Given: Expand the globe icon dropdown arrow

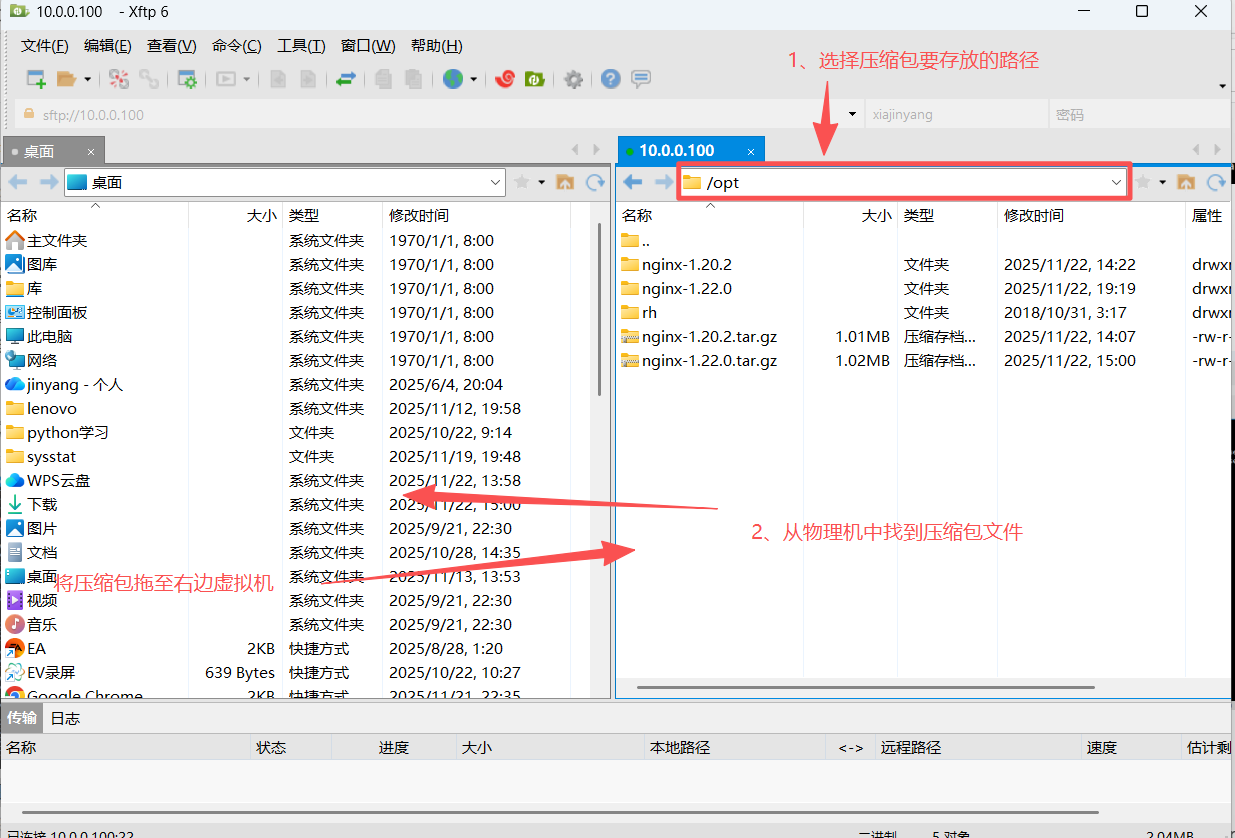Looking at the screenshot, I should [473, 79].
